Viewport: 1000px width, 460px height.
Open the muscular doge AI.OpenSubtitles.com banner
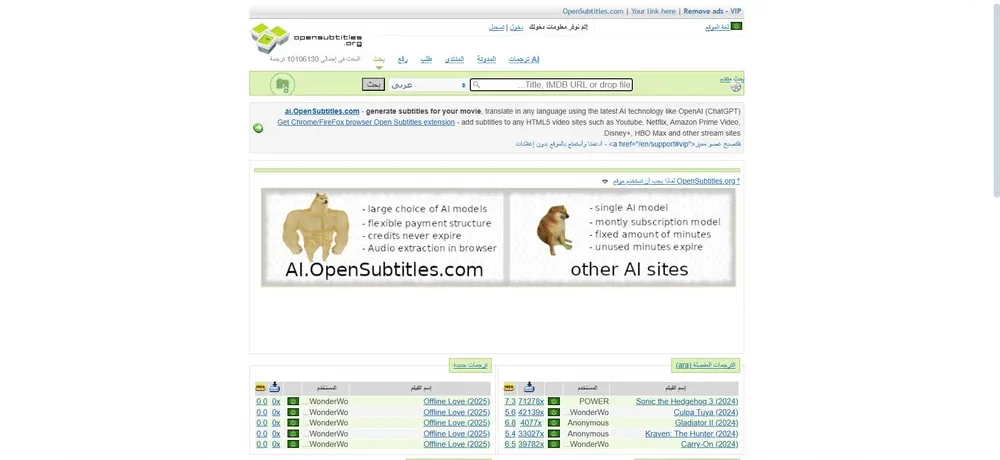(x=383, y=237)
